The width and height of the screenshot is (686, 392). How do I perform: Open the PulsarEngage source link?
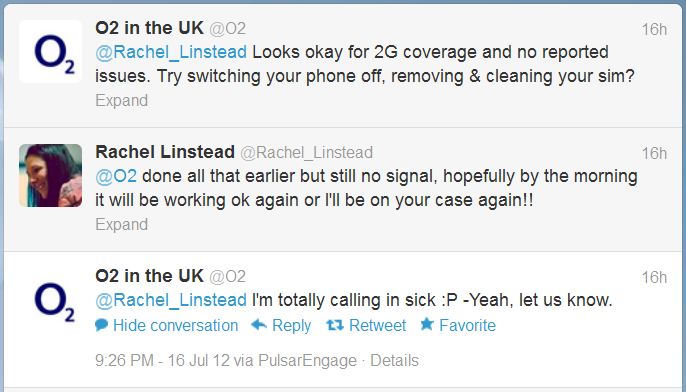click(308, 360)
